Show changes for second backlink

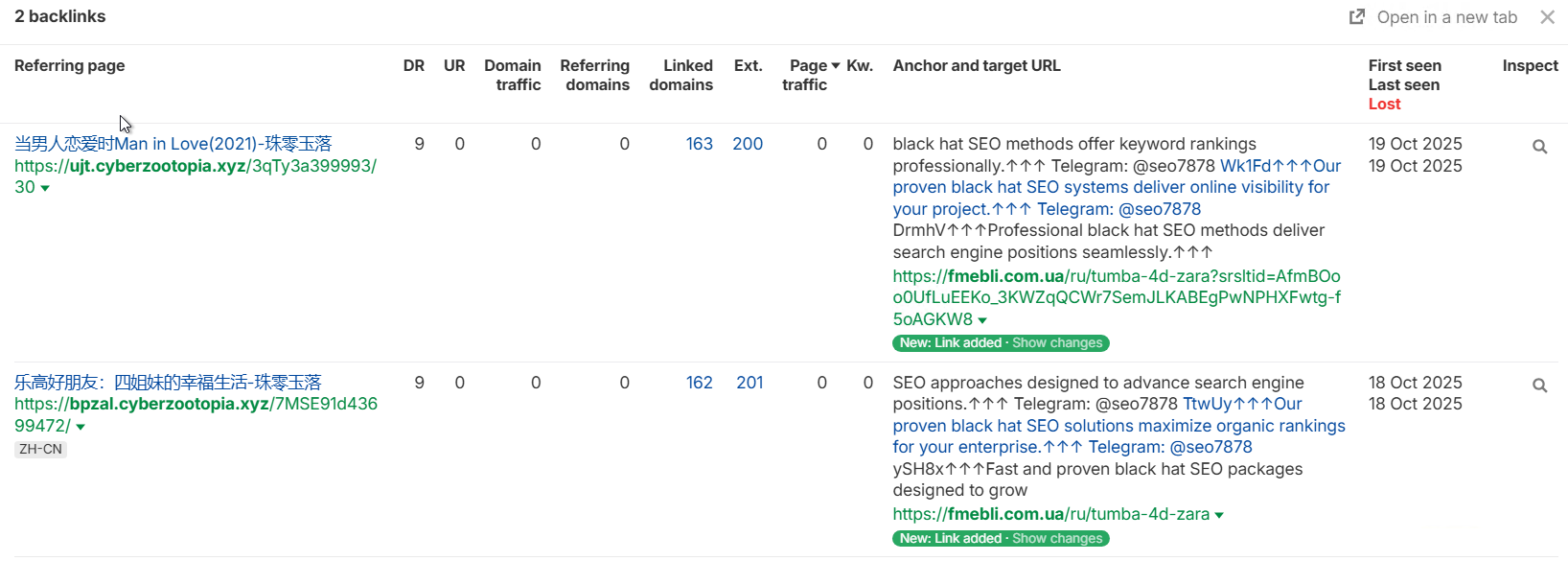[x=1057, y=539]
